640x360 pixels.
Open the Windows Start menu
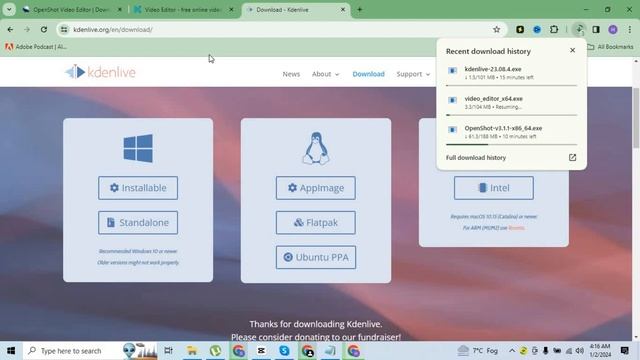point(11,351)
